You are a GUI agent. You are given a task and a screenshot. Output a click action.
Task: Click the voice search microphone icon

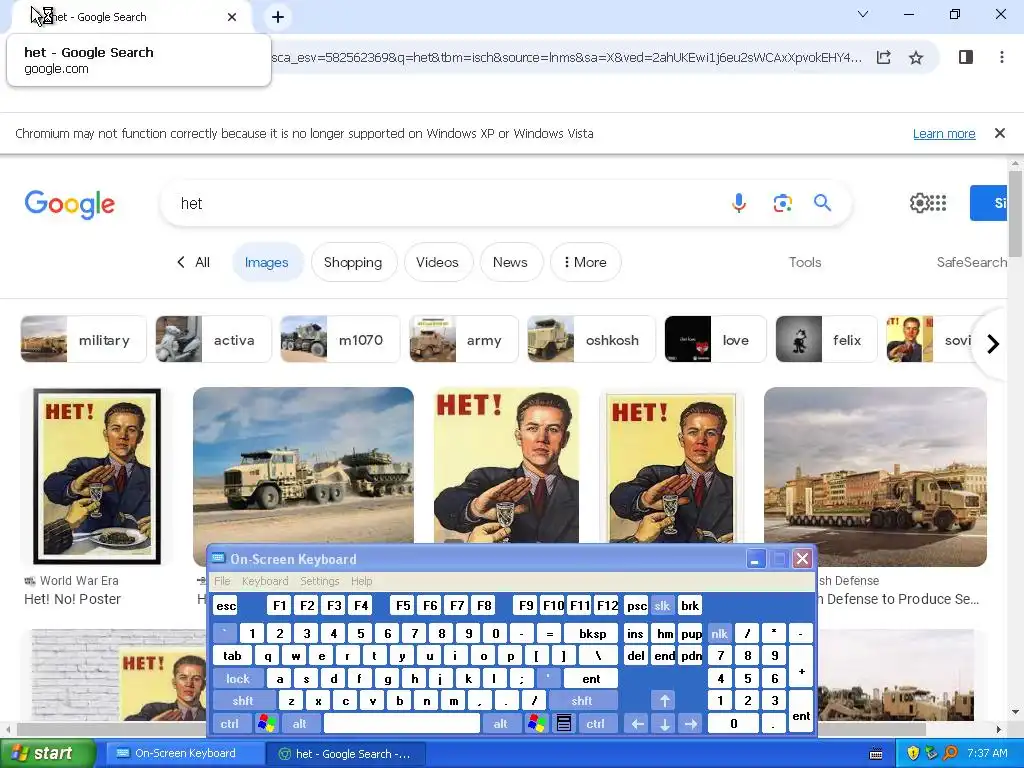pyautogui.click(x=739, y=203)
